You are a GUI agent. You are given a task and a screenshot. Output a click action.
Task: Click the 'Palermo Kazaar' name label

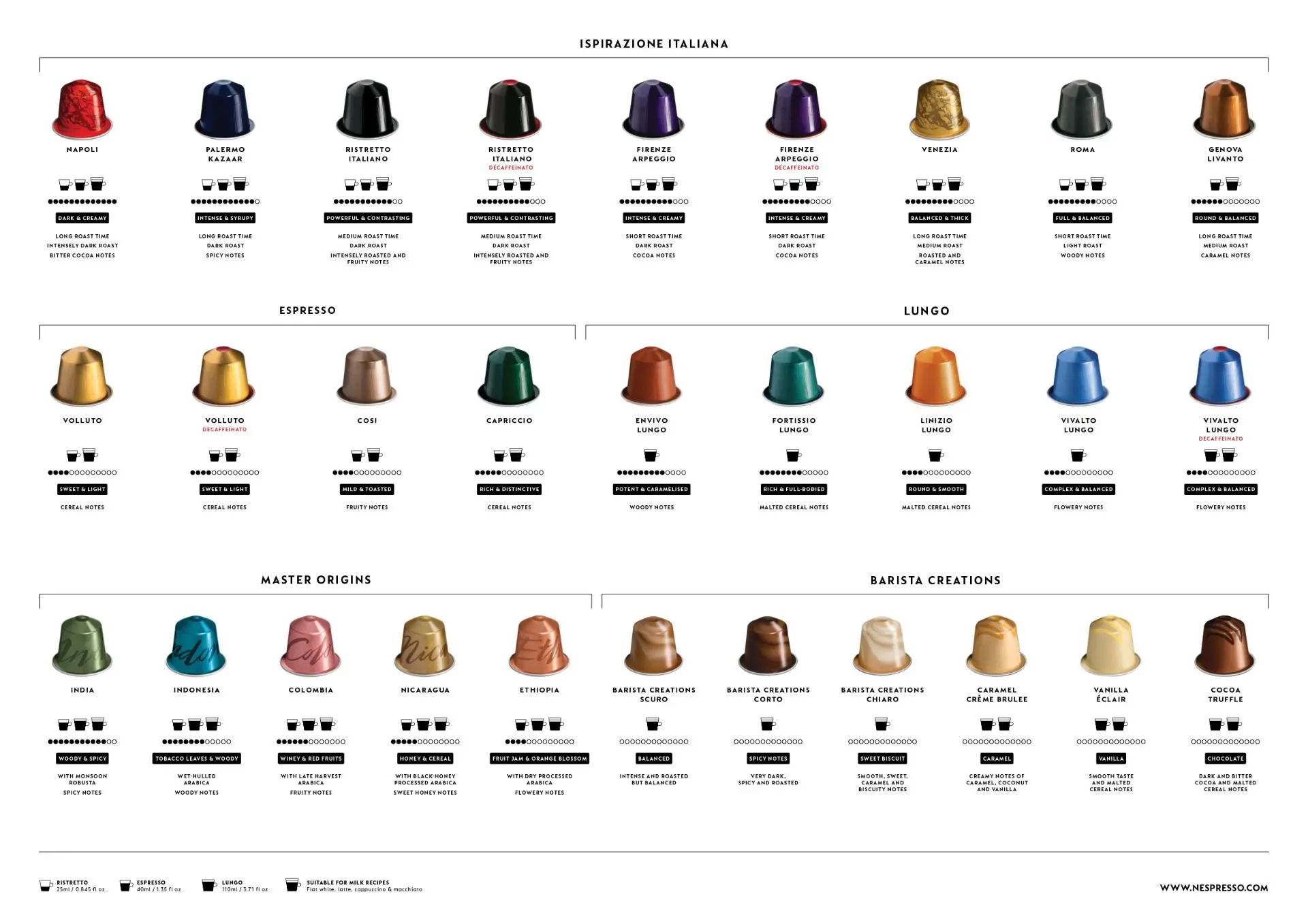[225, 155]
